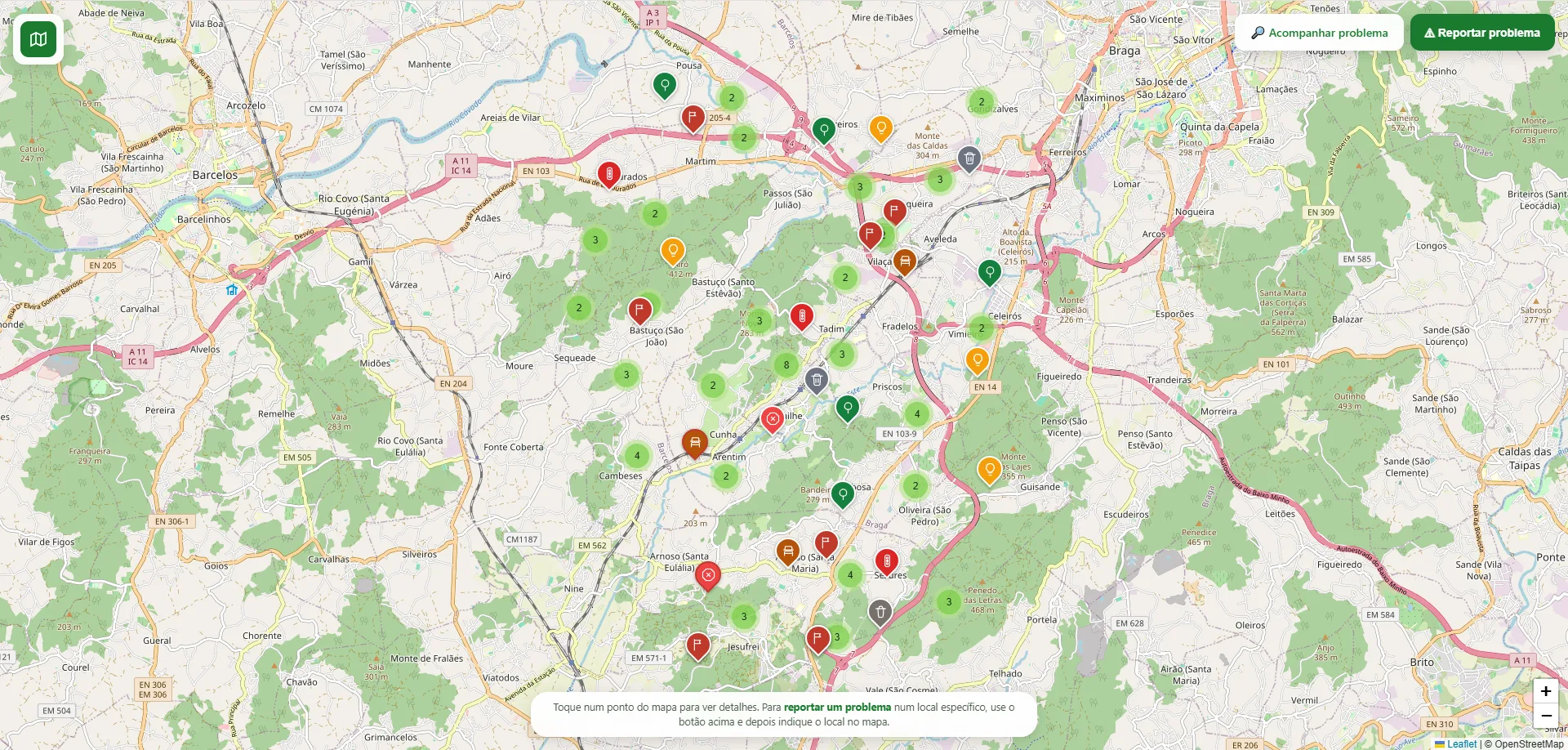The width and height of the screenshot is (1568, 750).
Task: Click the Caldas das Taipas label
Action: click(x=1525, y=458)
